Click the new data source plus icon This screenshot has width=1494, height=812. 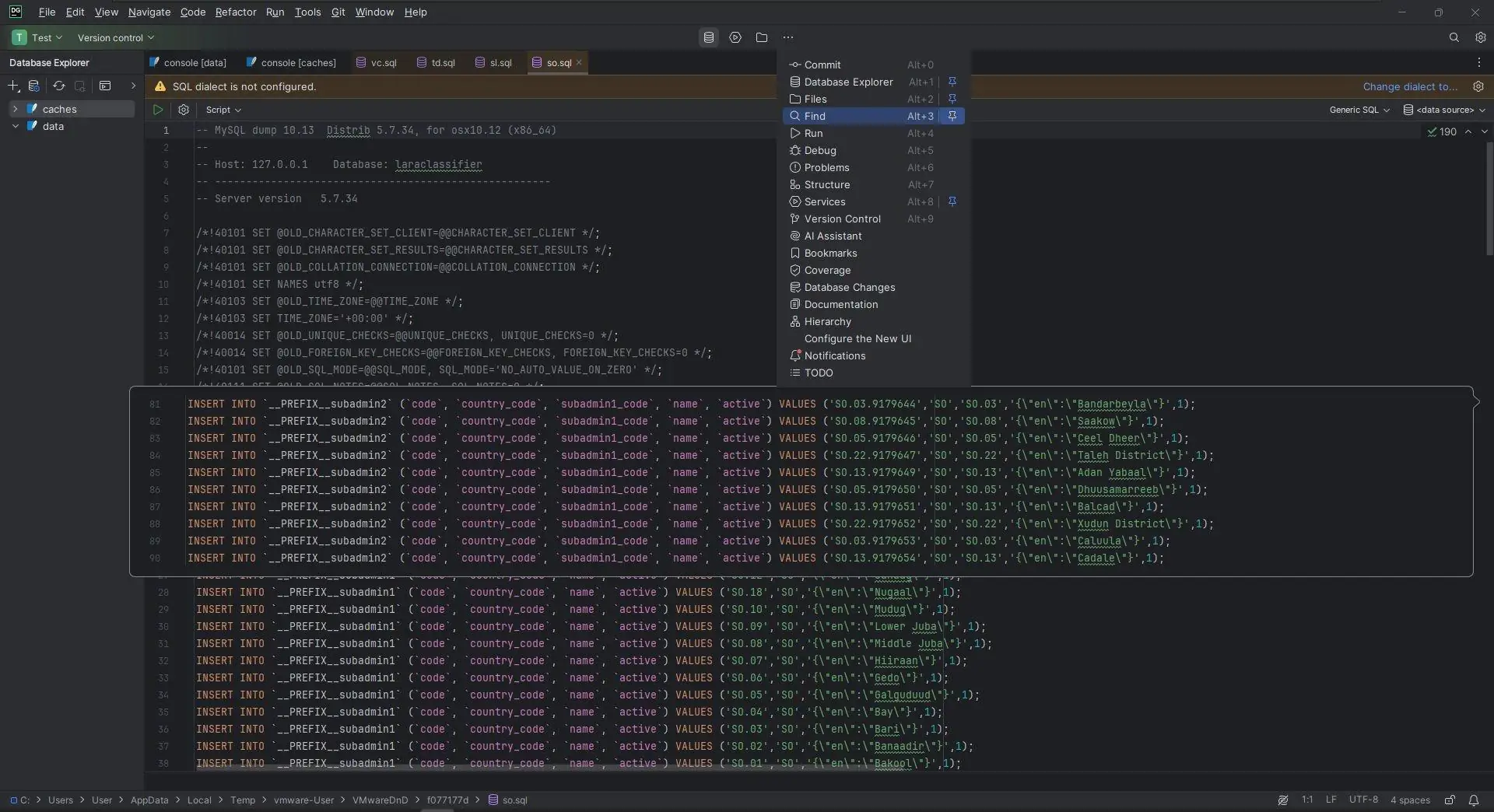click(x=13, y=86)
